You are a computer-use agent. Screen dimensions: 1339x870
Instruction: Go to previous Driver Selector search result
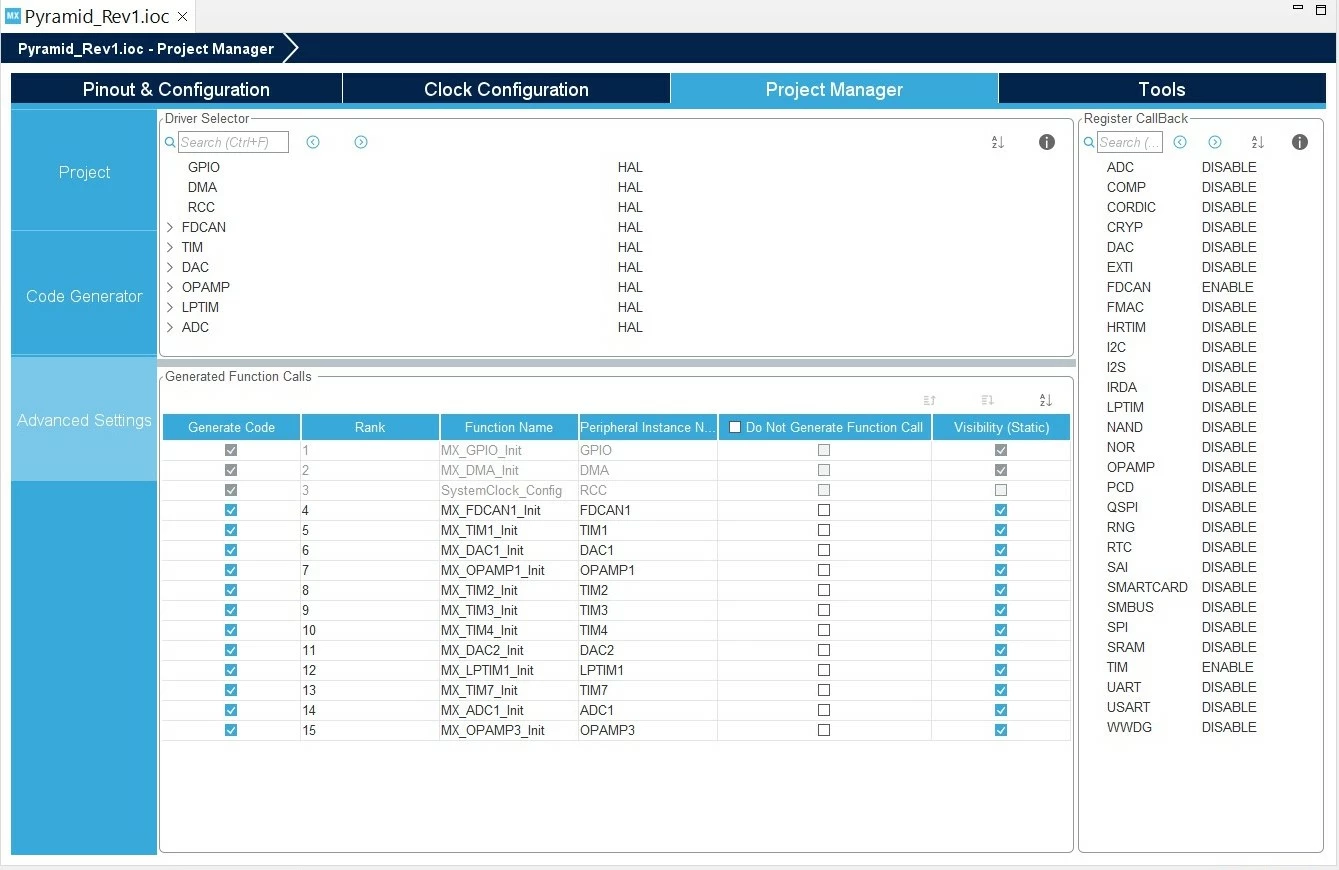pyautogui.click(x=313, y=142)
